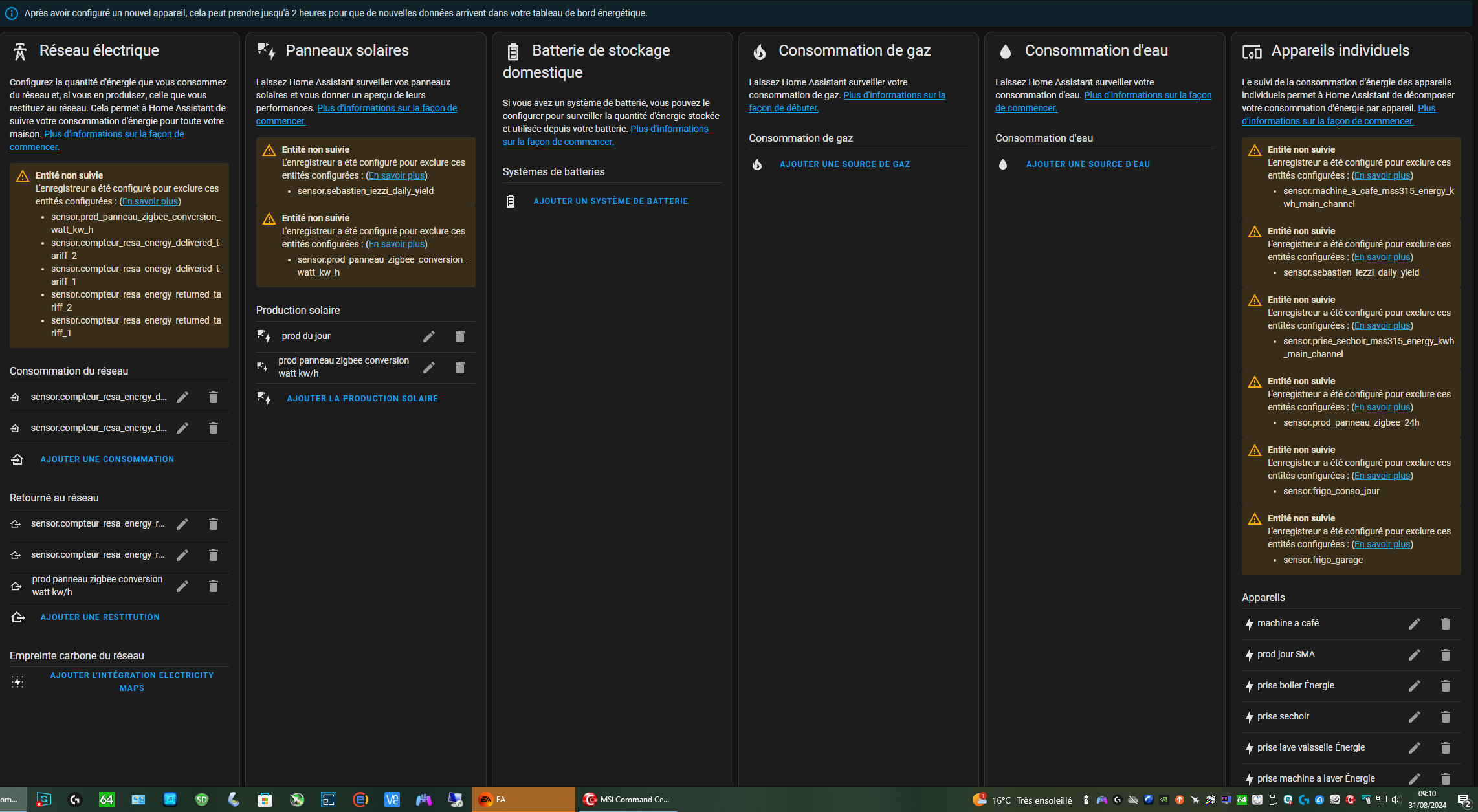The height and width of the screenshot is (812, 1478).
Task: Click 'Ajouter une source d'eau'
Action: coord(1088,164)
